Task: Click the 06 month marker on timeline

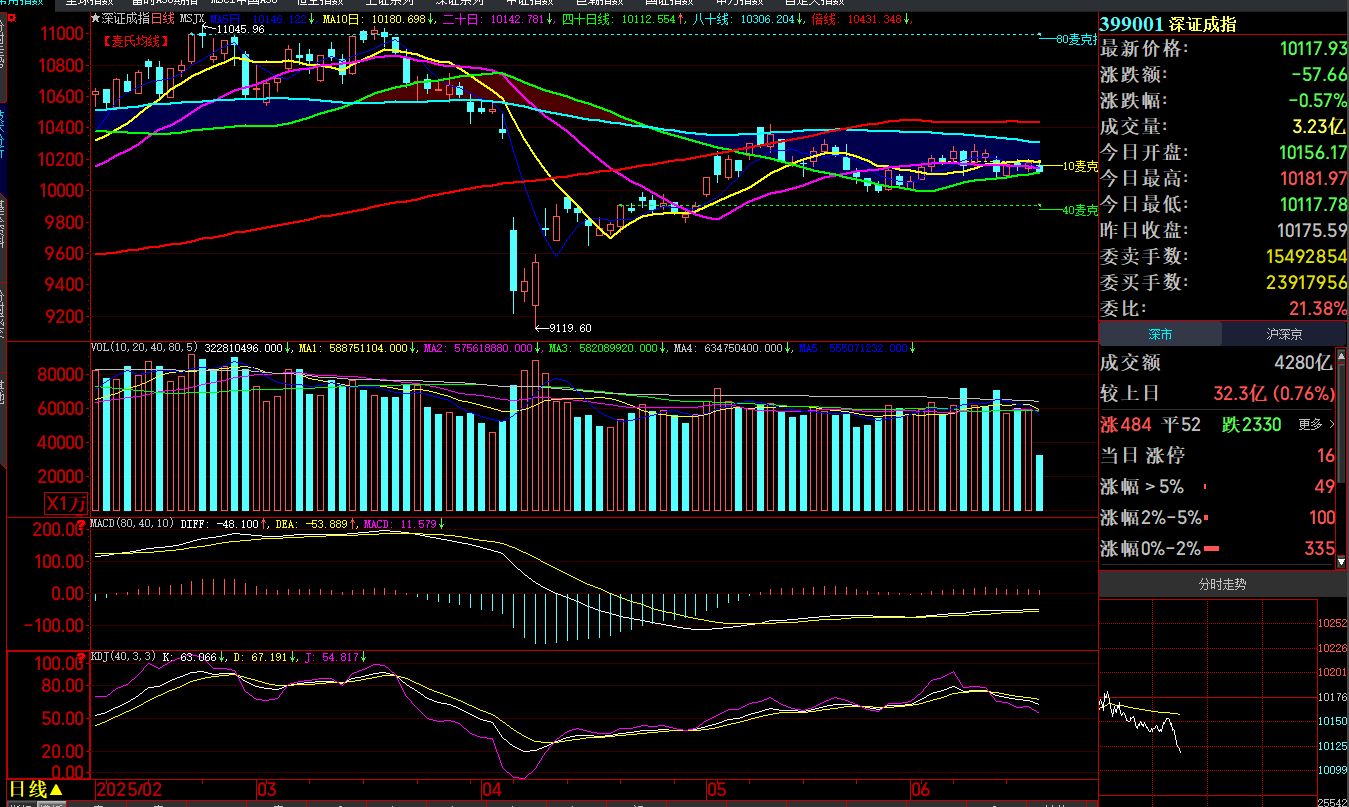Action: coord(923,789)
